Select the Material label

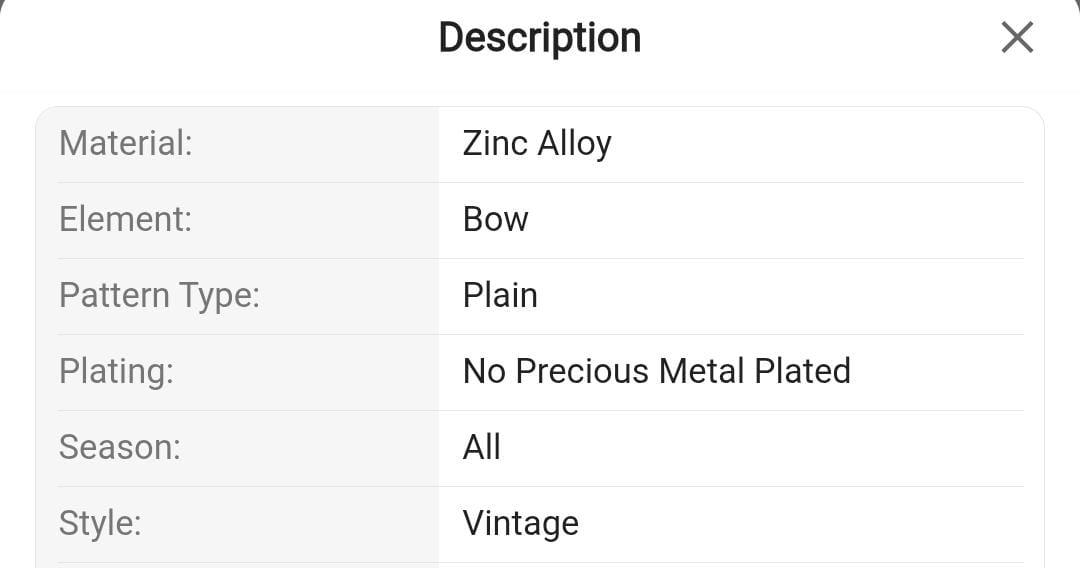coord(125,144)
